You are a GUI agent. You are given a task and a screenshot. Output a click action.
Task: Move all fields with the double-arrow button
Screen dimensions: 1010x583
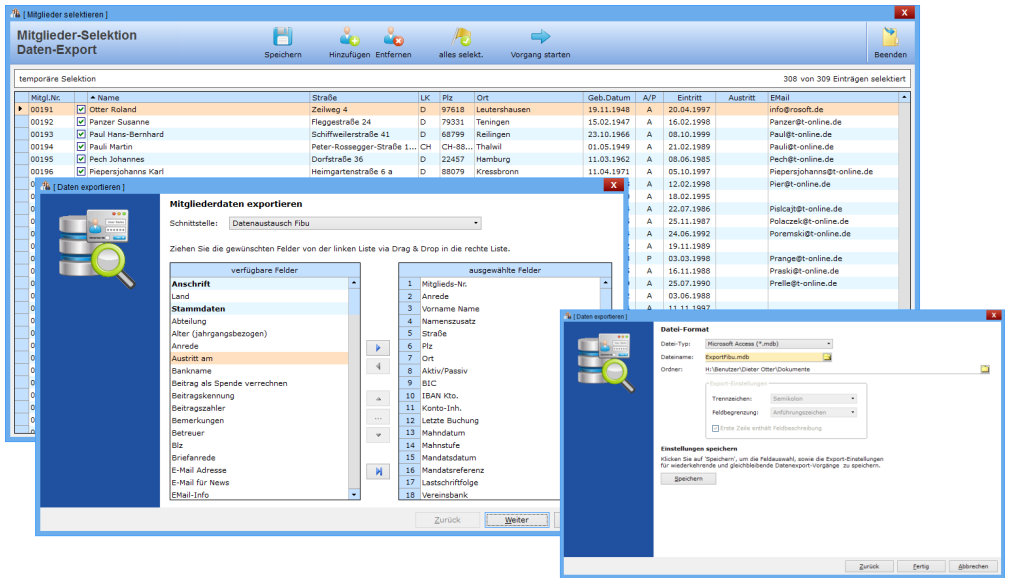pos(378,471)
